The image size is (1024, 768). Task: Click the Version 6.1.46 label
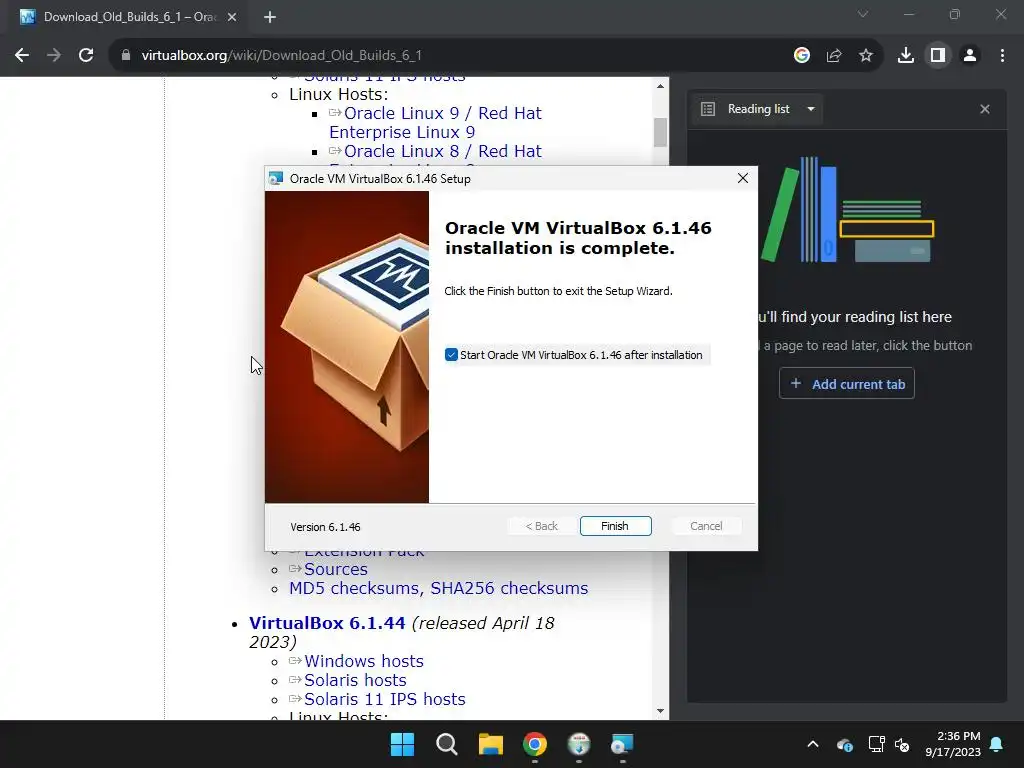pyautogui.click(x=325, y=527)
